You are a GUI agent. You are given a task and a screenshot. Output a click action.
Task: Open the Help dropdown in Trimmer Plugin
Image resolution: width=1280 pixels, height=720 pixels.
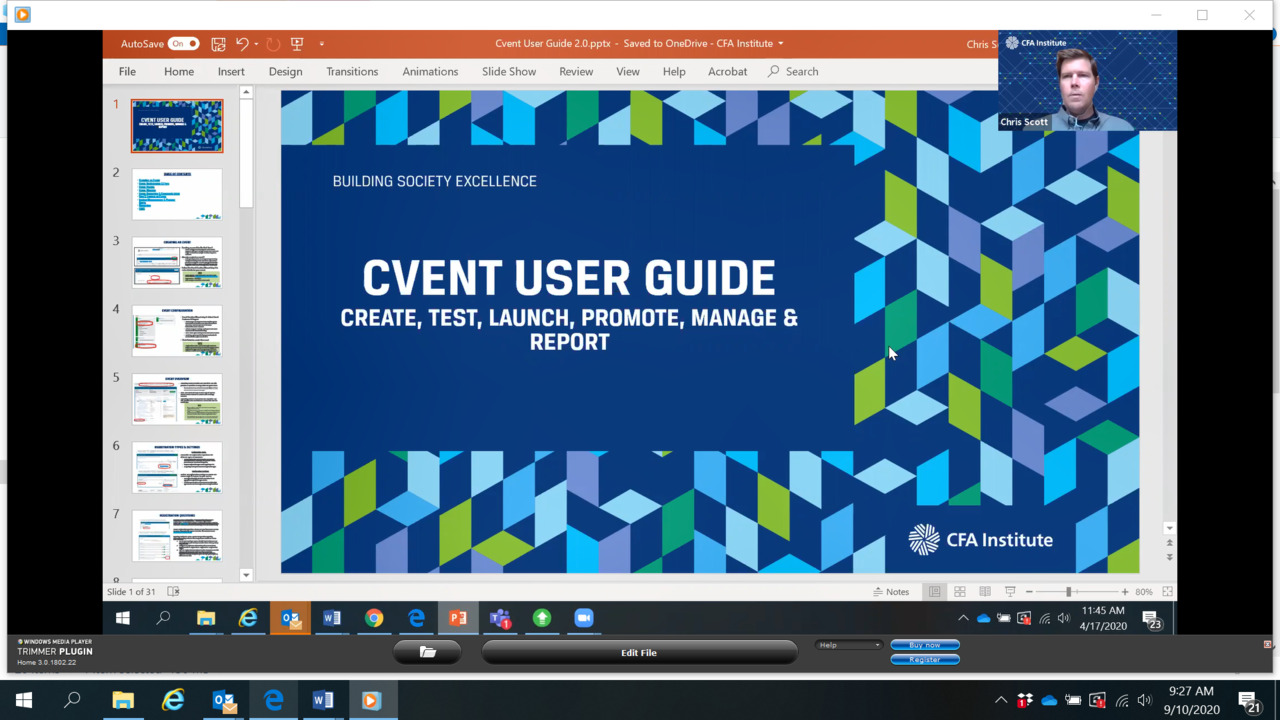point(849,645)
